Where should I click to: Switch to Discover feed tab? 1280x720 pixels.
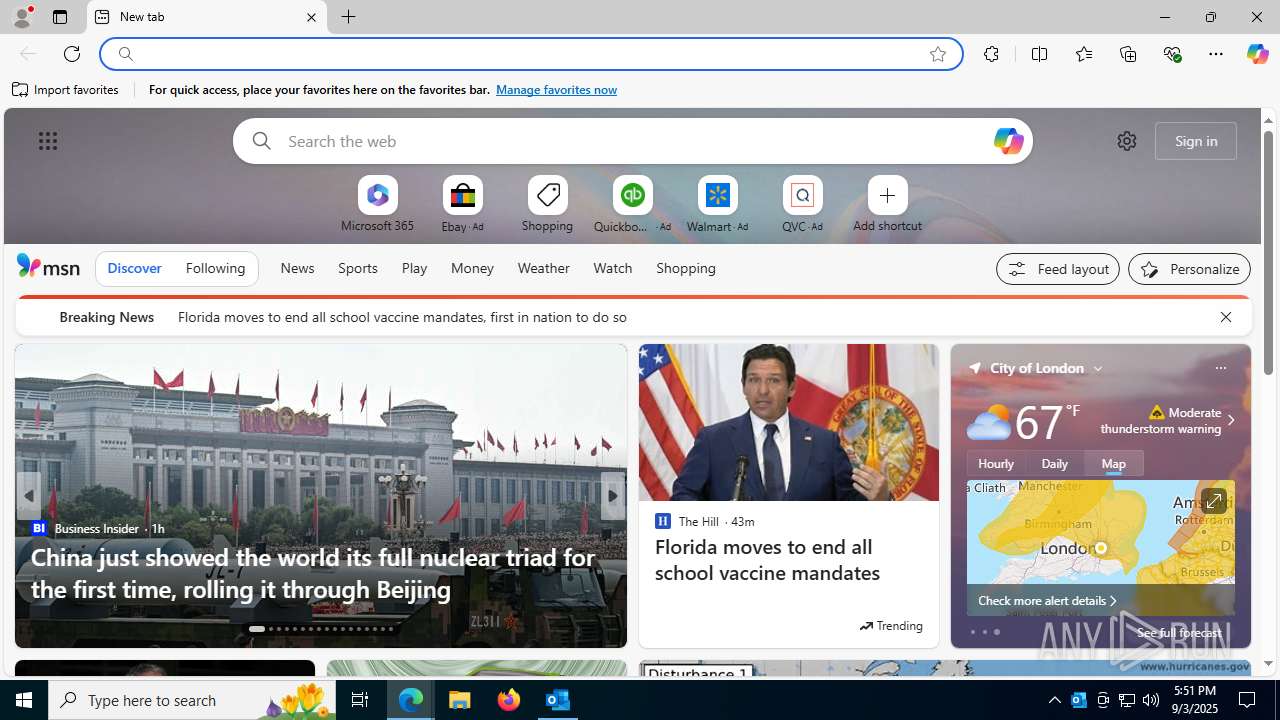click(134, 268)
